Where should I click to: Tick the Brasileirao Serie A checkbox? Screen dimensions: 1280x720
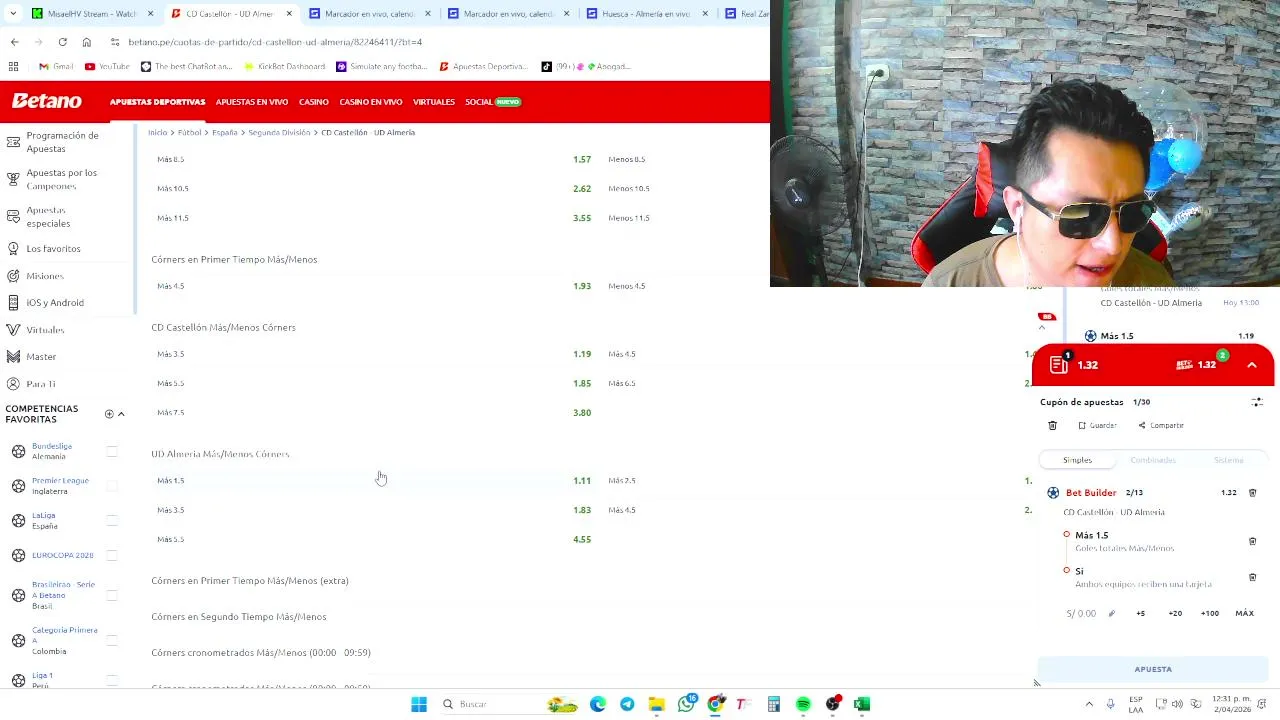(x=112, y=595)
